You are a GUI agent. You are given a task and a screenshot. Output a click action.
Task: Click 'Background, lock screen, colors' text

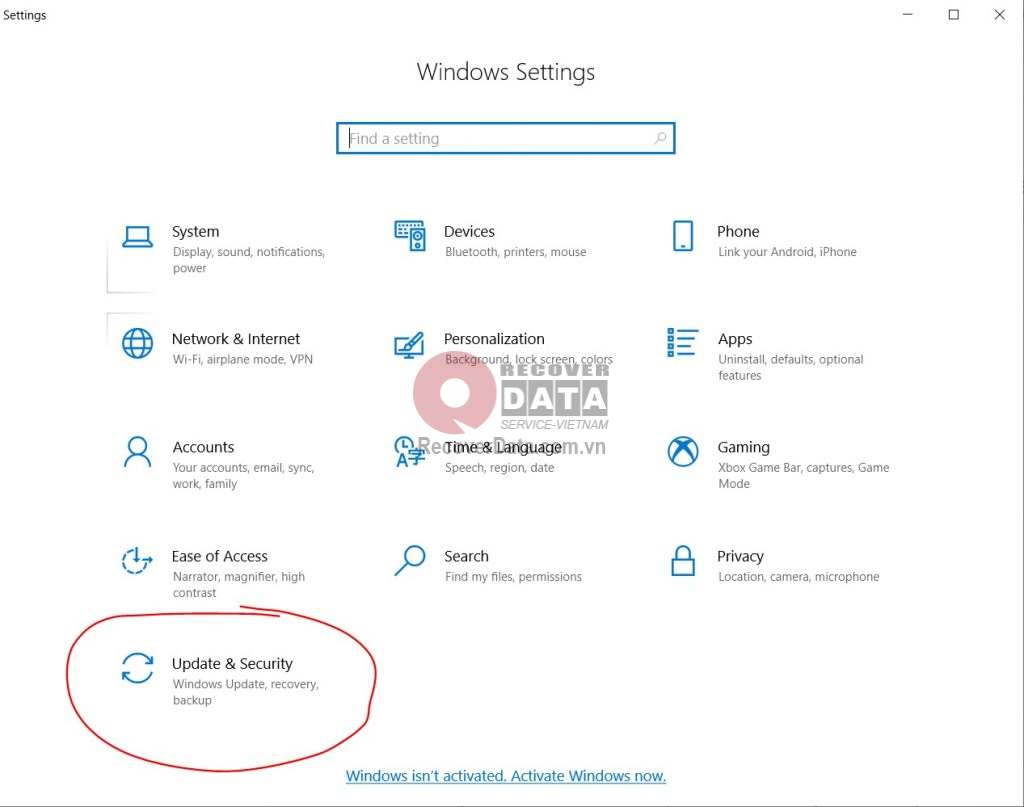tap(529, 360)
